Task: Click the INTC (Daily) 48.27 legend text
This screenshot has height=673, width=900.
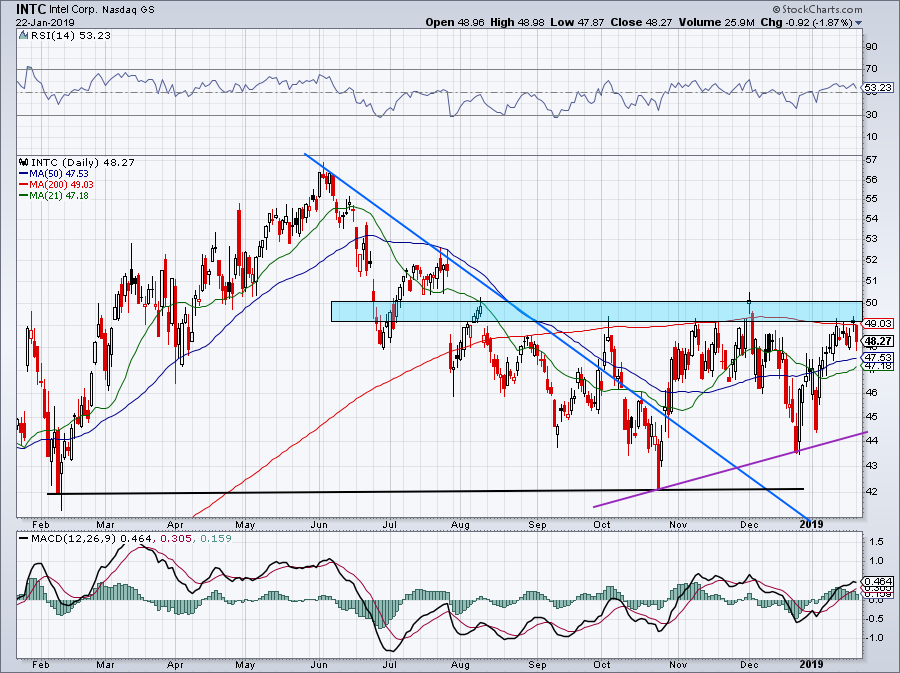Action: click(82, 162)
